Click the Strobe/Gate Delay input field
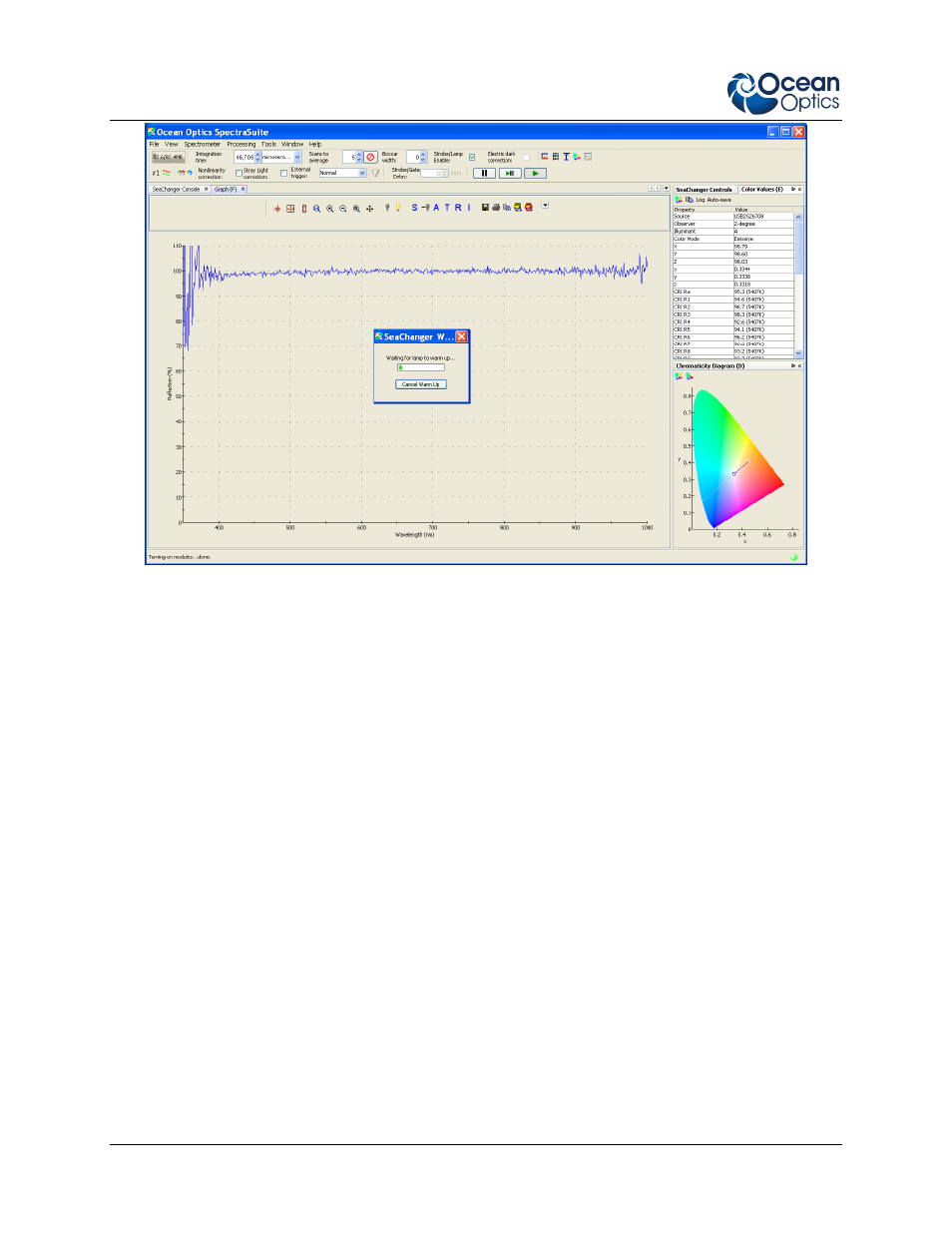The image size is (952, 1233). [432, 173]
